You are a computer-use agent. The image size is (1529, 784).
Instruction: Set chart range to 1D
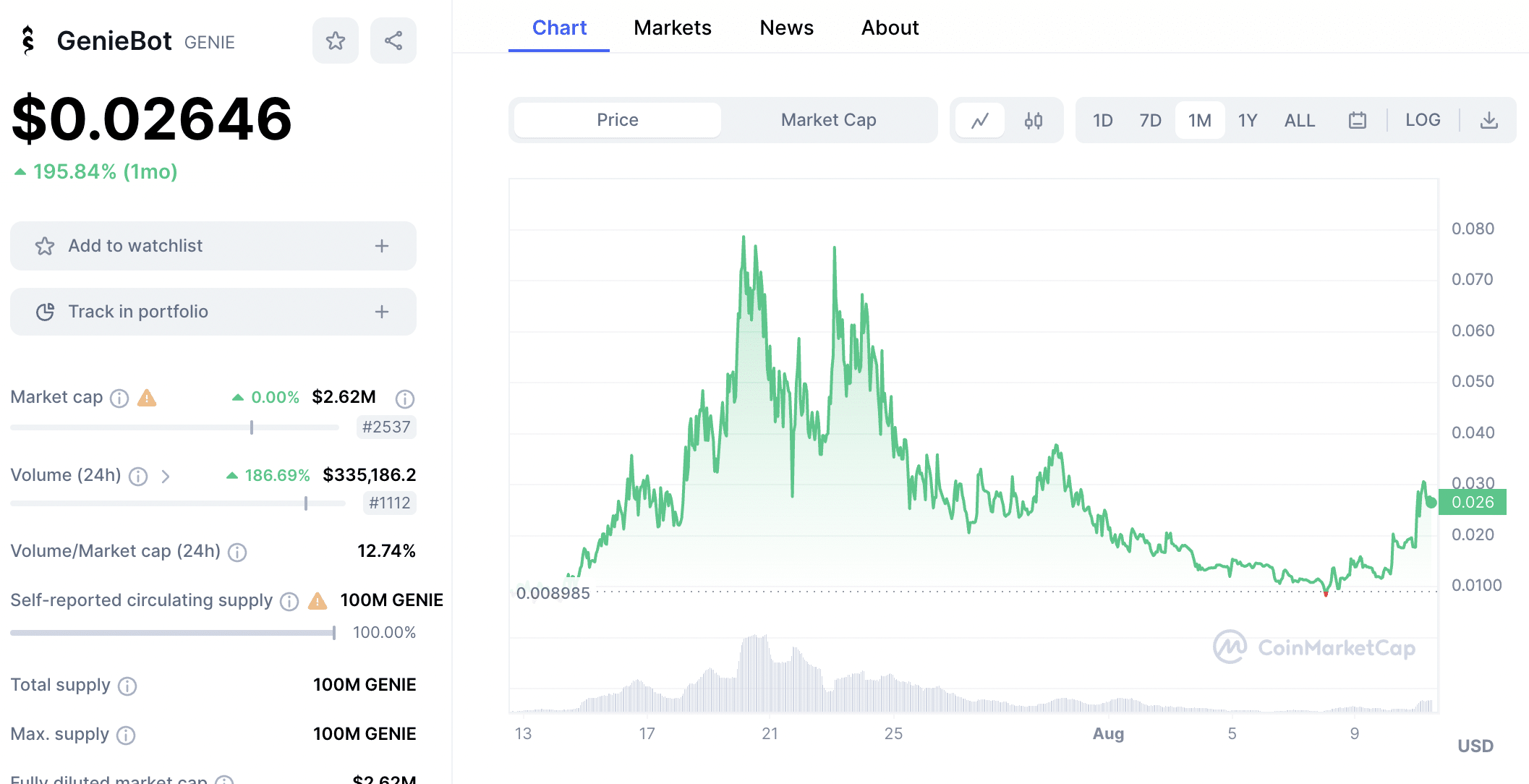click(1103, 120)
